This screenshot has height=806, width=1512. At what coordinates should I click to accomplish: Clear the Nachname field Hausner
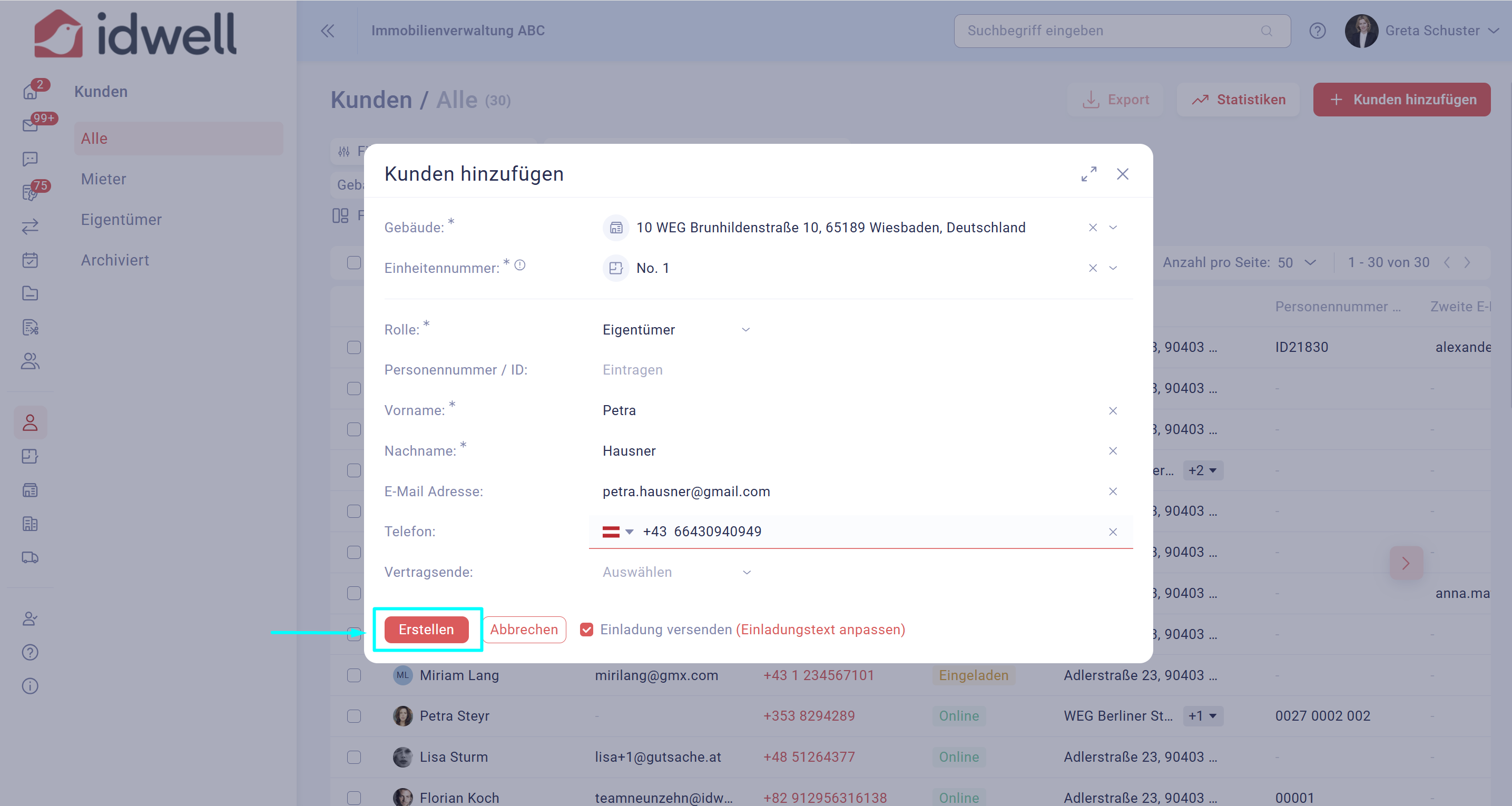click(1112, 451)
